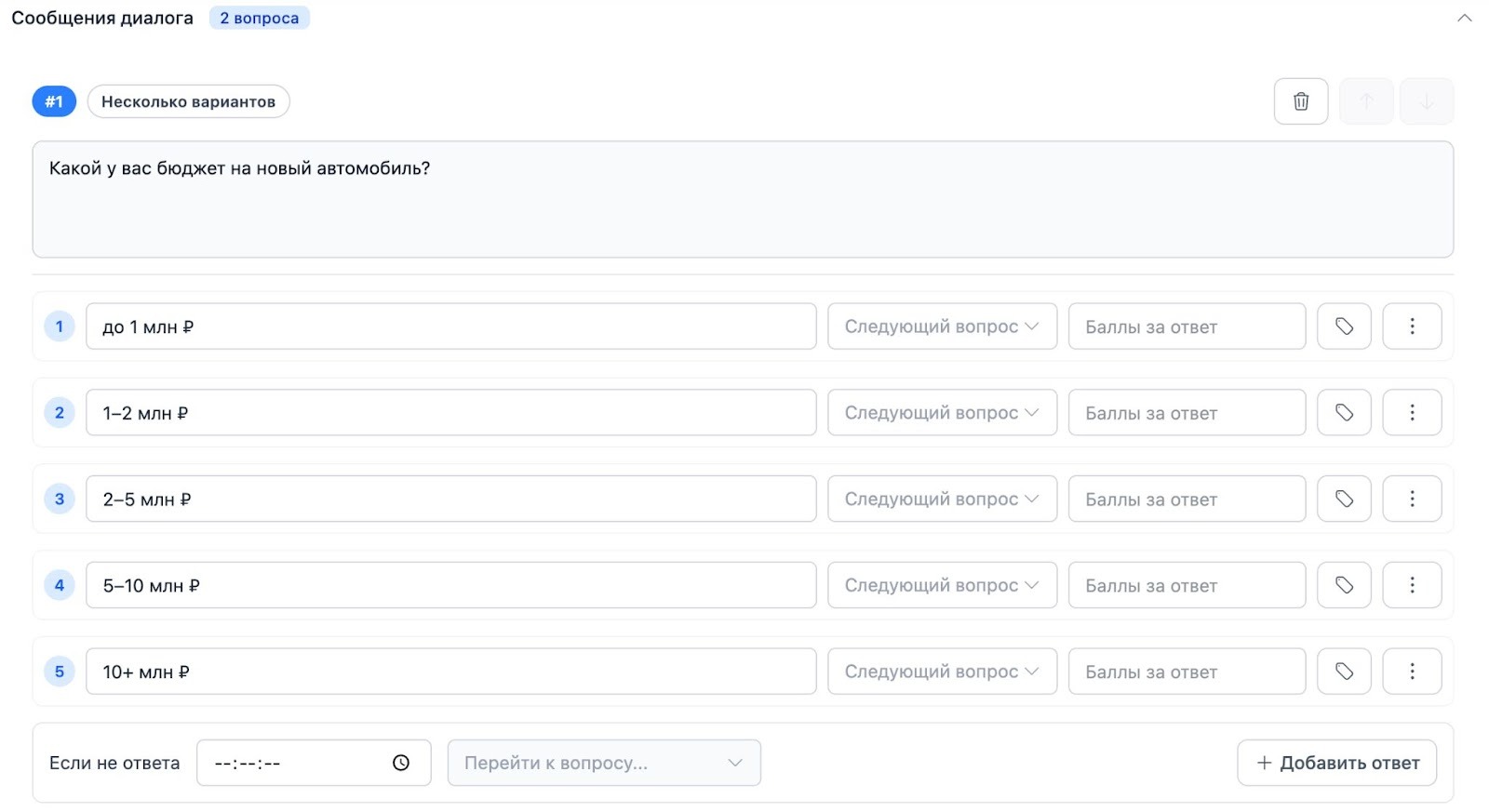Click the question text area about car budget

coord(743,199)
